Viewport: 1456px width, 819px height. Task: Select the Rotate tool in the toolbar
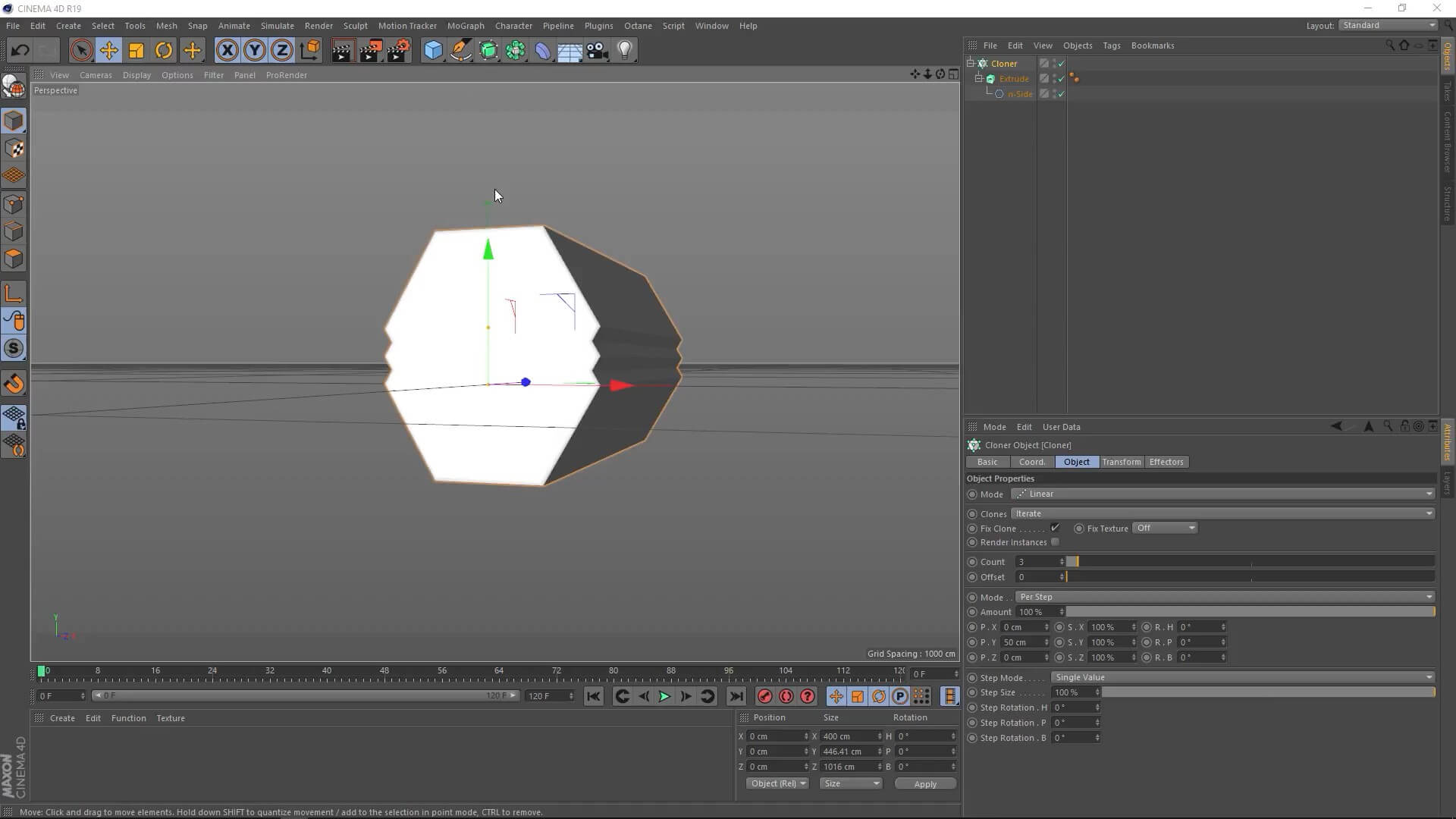pos(164,51)
